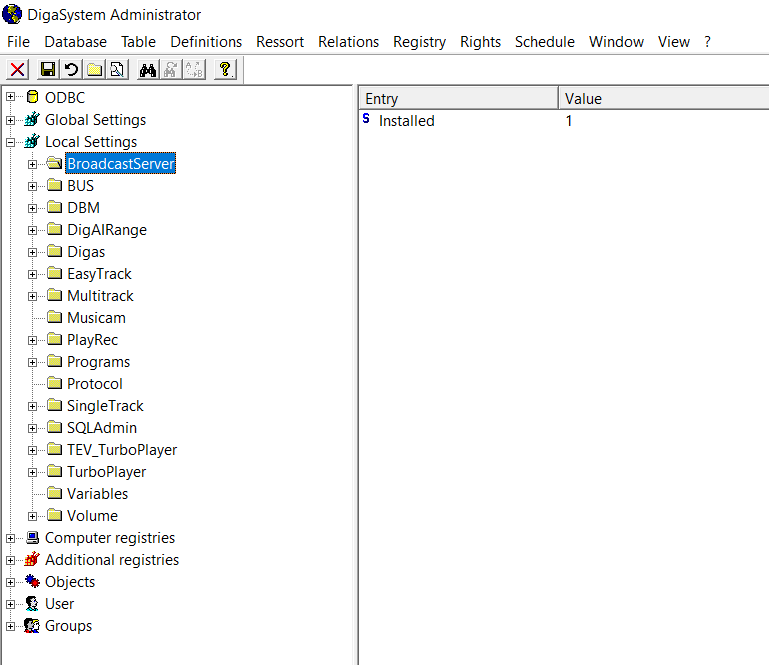The width and height of the screenshot is (769, 665).
Task: Select the Musicam folder in tree
Action: 96,318
